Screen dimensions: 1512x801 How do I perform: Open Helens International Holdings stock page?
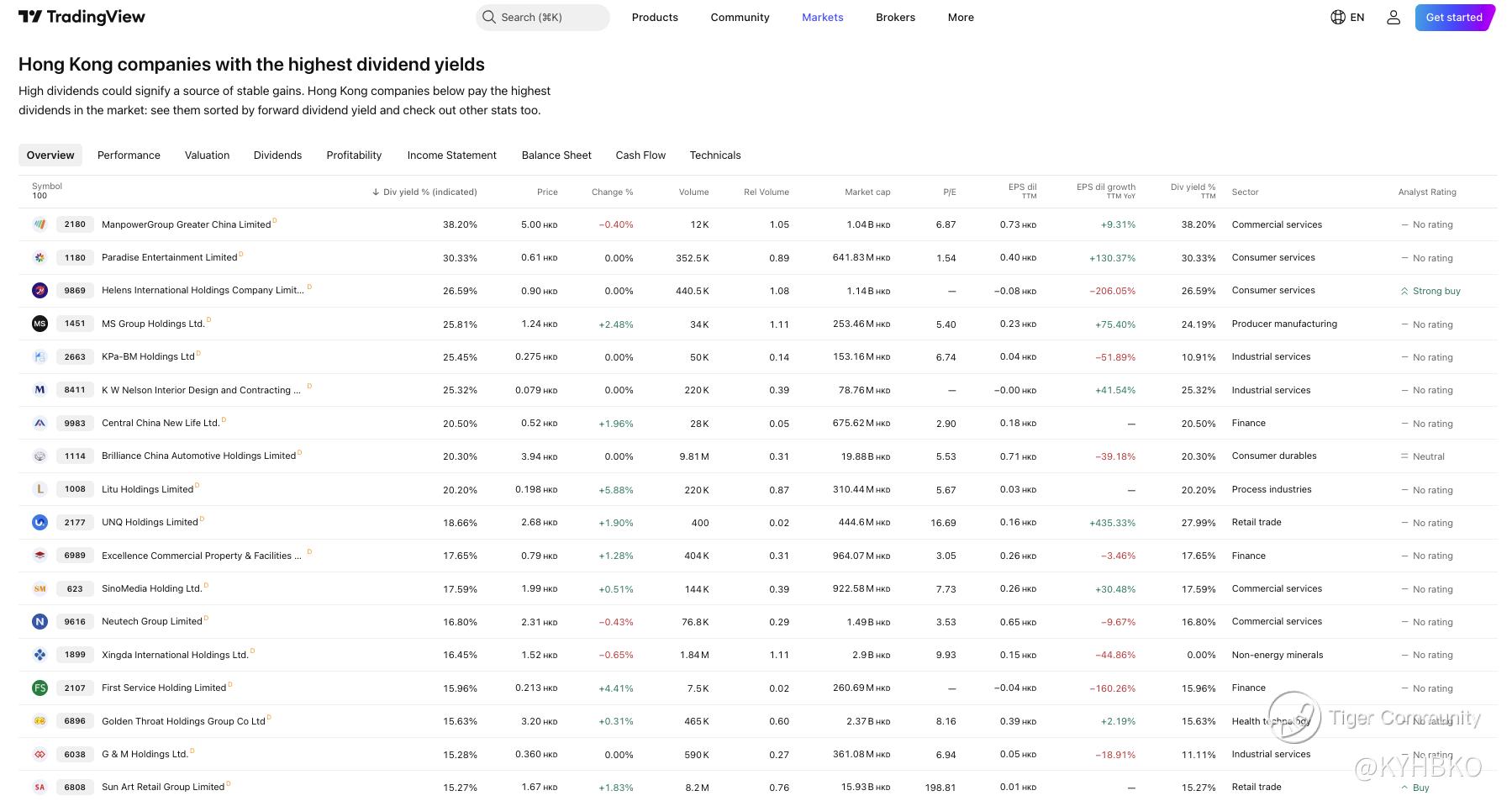point(203,291)
